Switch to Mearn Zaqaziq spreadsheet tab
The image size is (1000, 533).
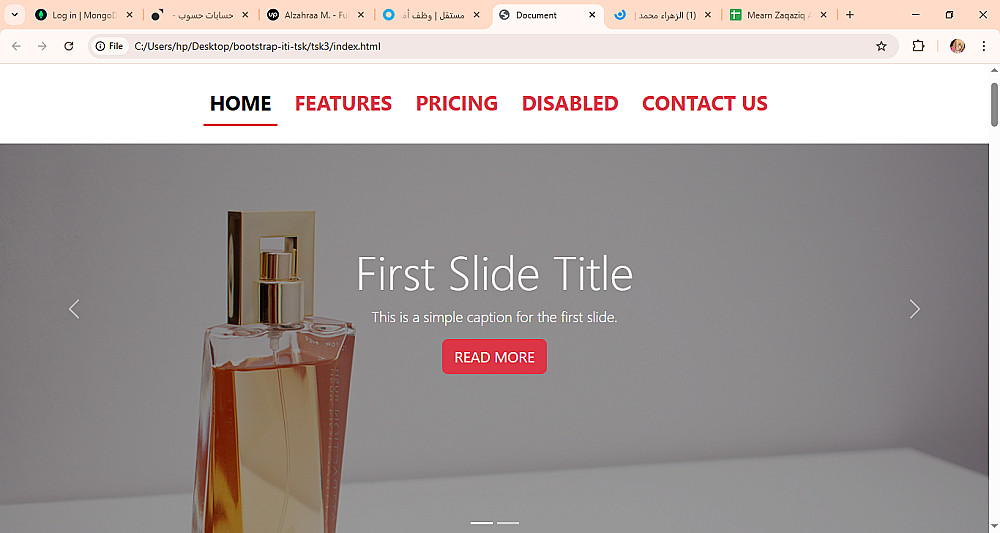point(779,15)
